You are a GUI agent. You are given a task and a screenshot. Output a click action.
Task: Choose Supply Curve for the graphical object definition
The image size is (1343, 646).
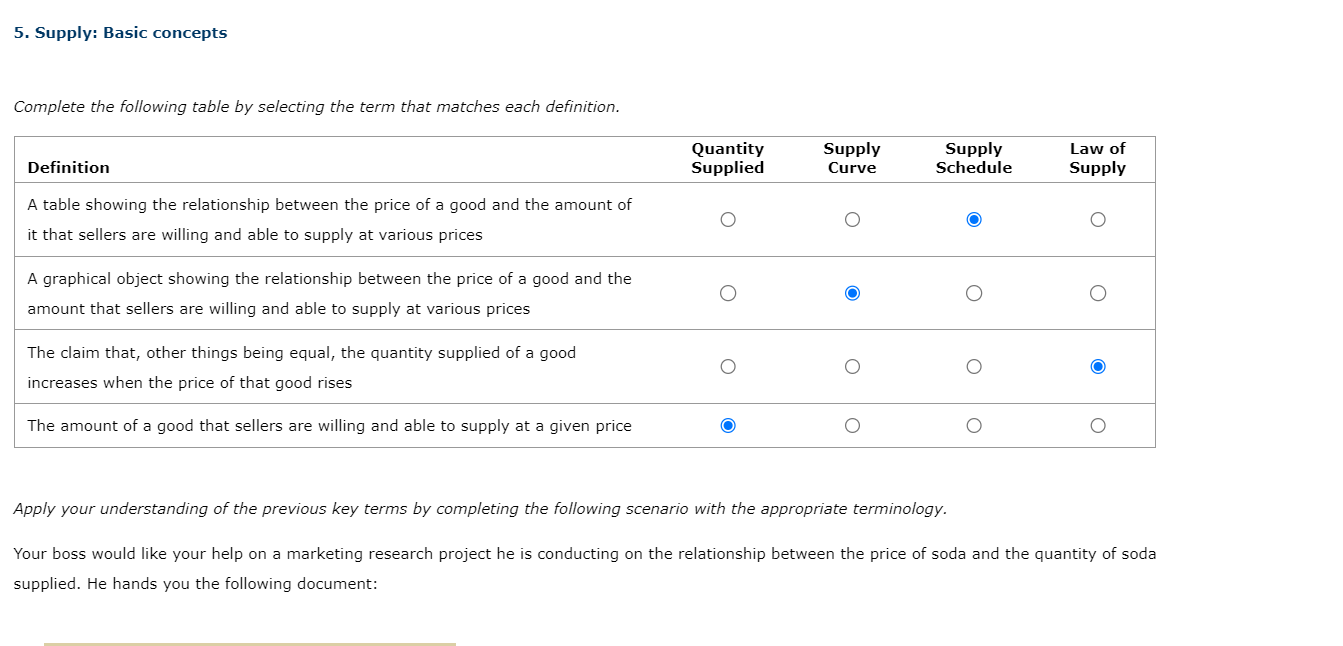pyautogui.click(x=852, y=292)
